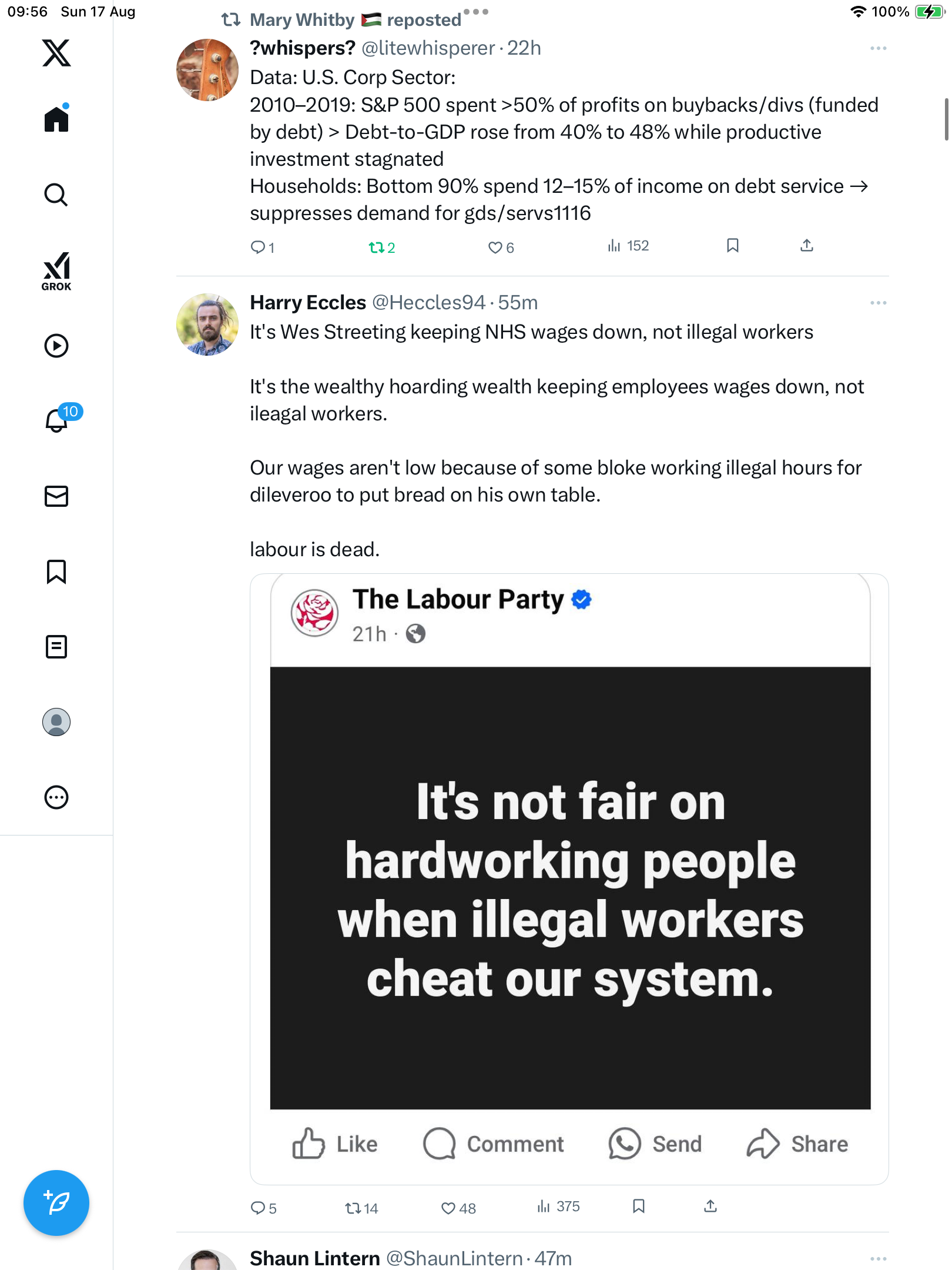This screenshot has width=952, height=1270.
Task: Open the Grok AI assistant
Action: (x=56, y=271)
